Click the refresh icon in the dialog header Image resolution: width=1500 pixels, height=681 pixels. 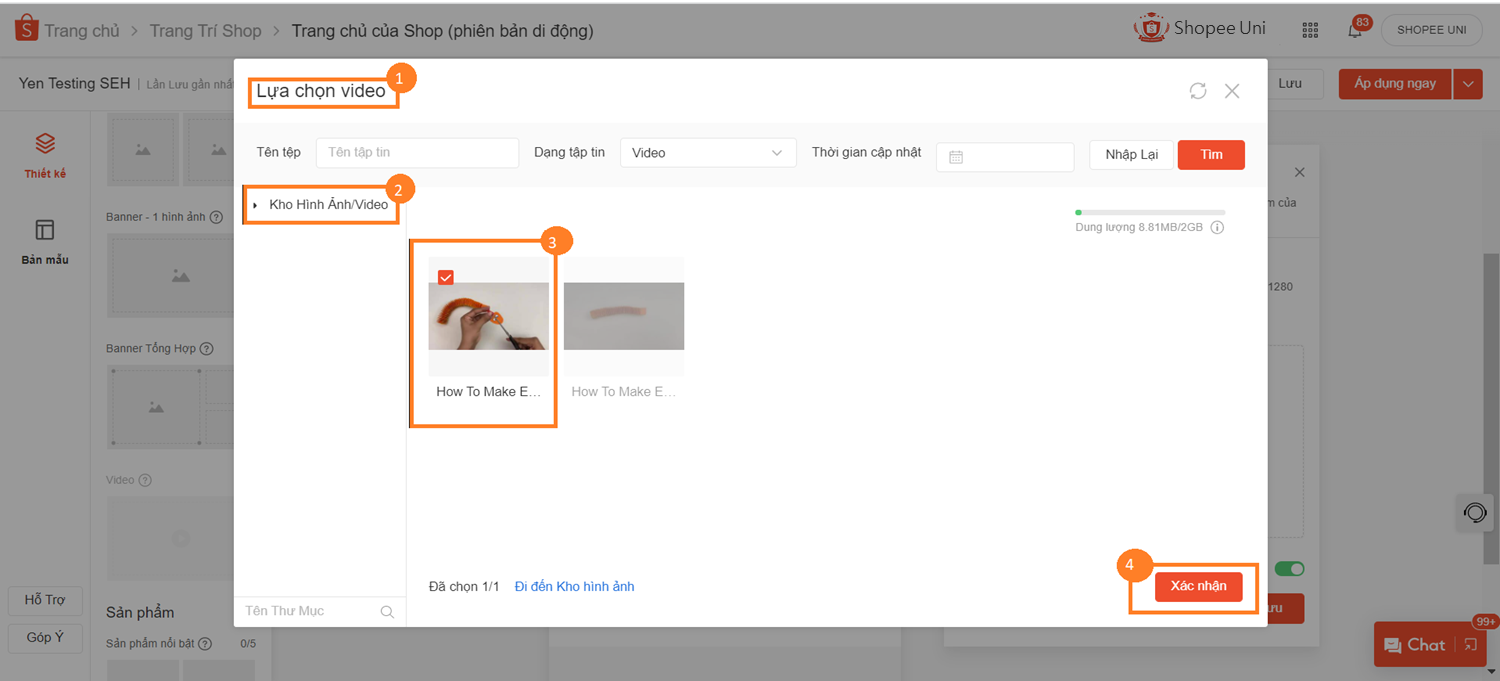coord(1197,91)
